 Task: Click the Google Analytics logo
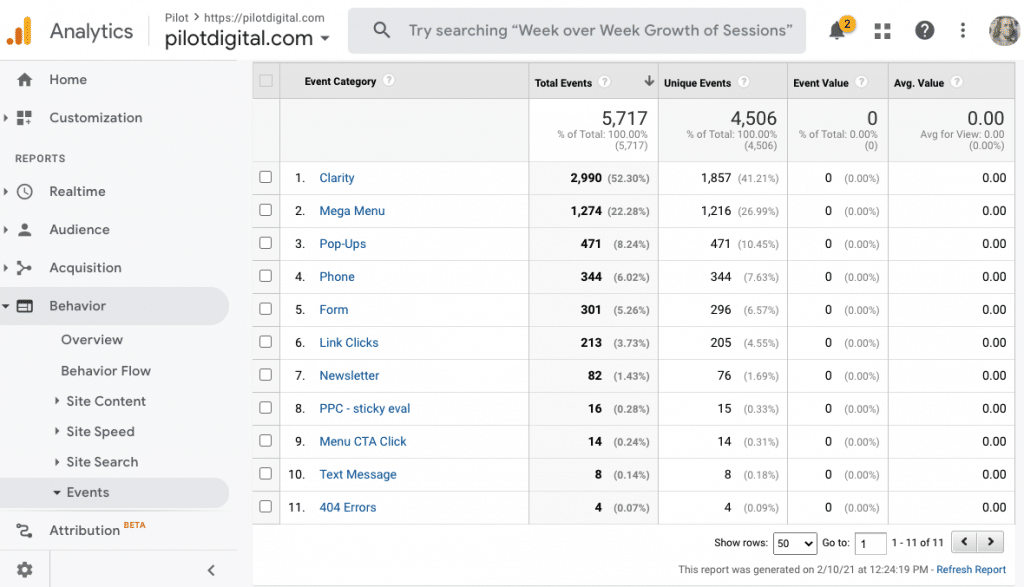click(x=20, y=32)
